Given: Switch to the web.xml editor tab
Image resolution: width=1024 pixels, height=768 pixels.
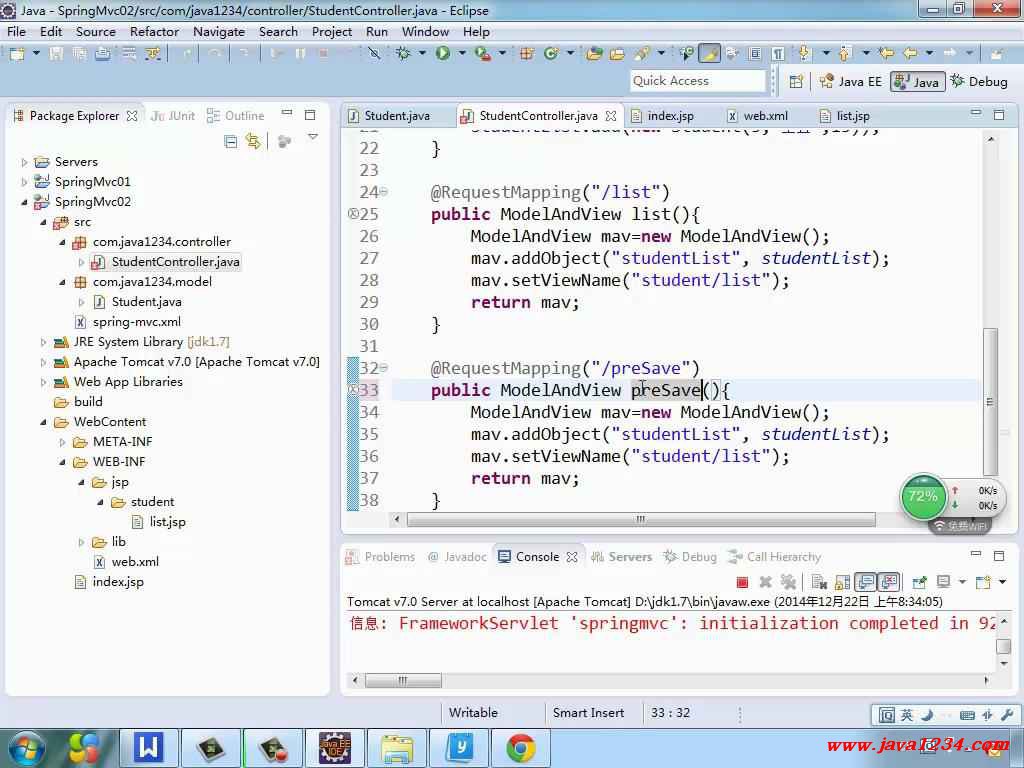Looking at the screenshot, I should pyautogui.click(x=765, y=116).
